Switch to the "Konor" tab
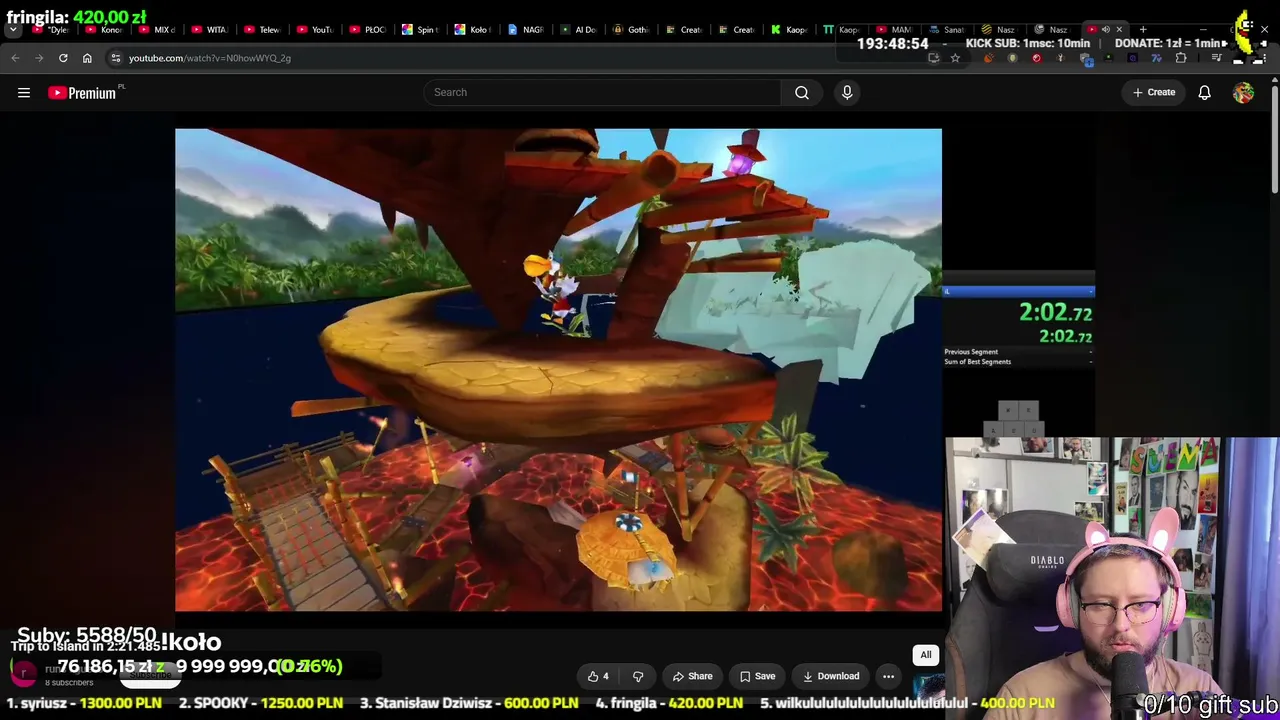The width and height of the screenshot is (1280, 720). coord(103,30)
